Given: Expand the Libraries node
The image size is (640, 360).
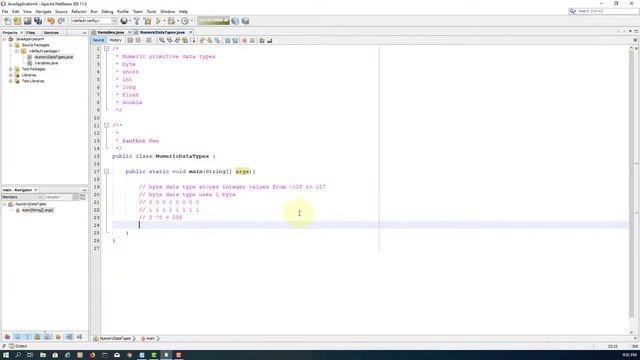Looking at the screenshot, I should 11,75.
